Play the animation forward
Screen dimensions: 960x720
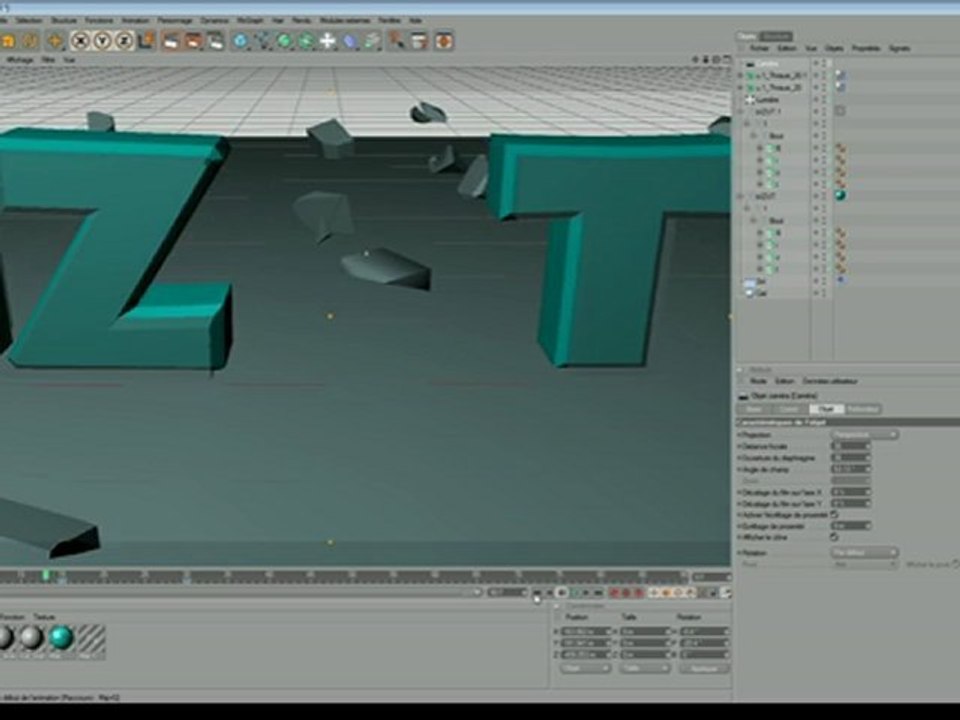point(574,593)
